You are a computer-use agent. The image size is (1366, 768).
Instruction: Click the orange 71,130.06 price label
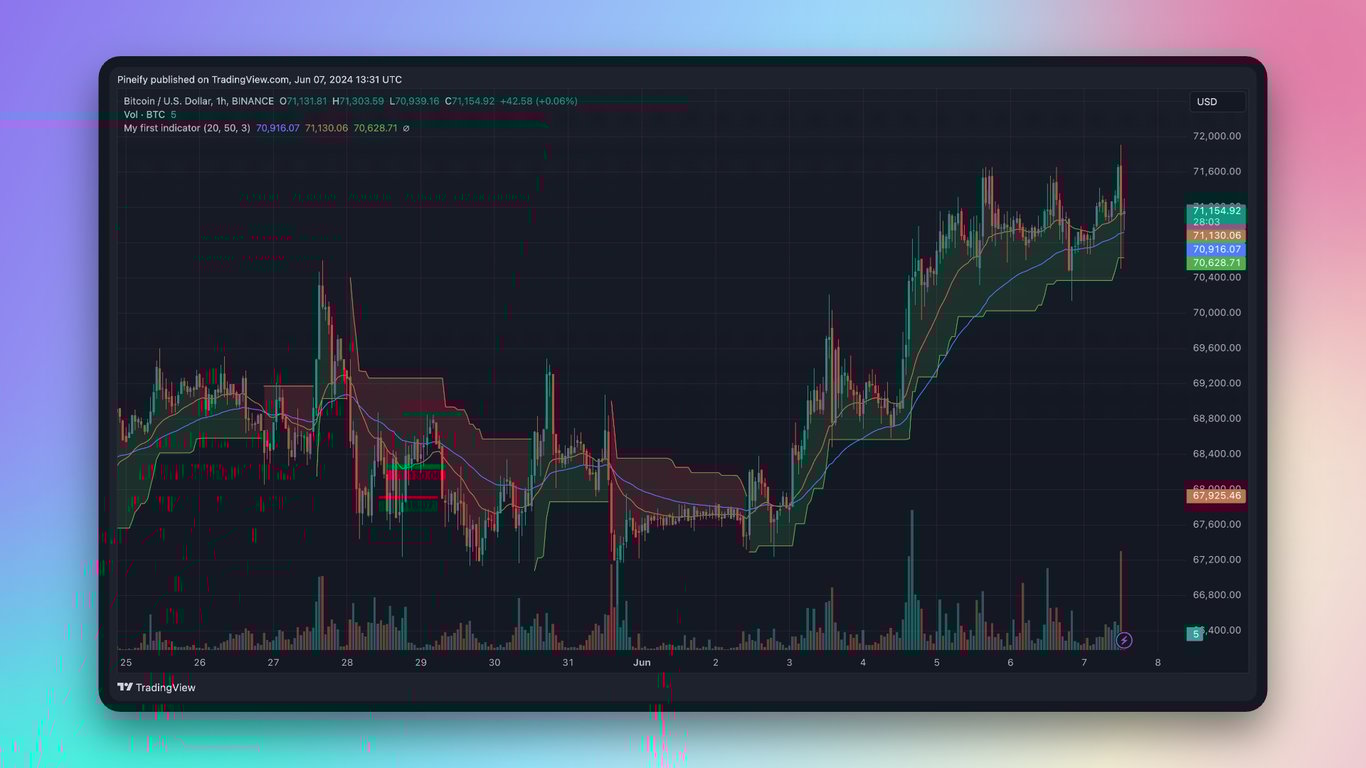point(1216,236)
